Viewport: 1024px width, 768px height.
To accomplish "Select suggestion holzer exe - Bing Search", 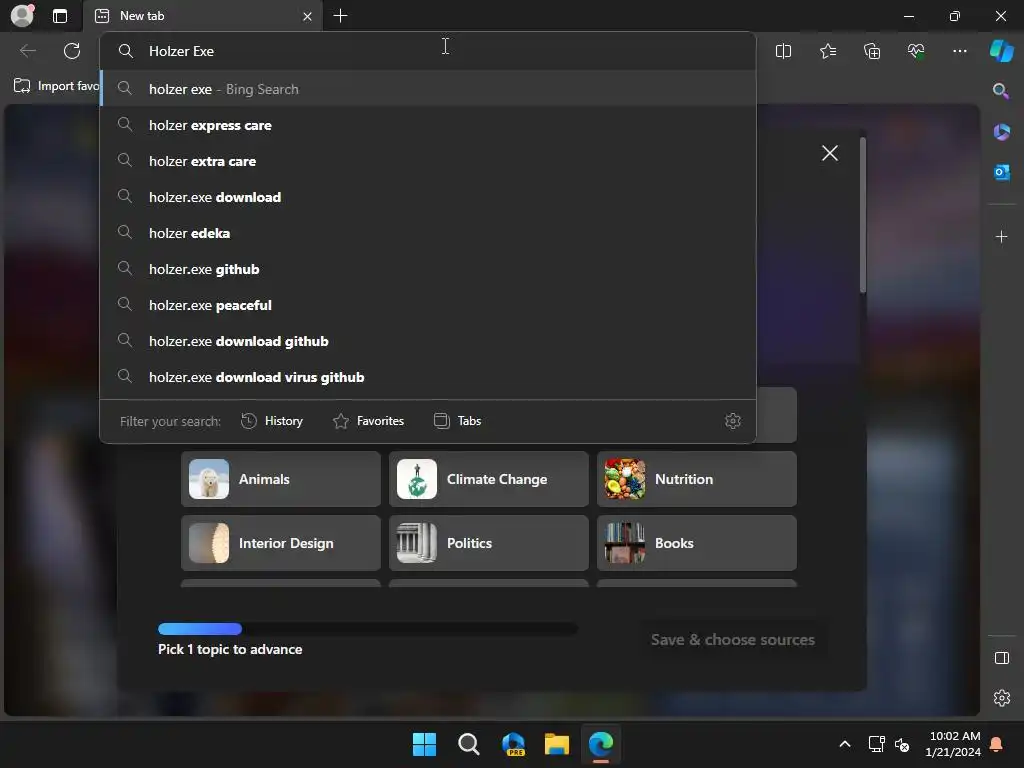I will (x=428, y=89).
